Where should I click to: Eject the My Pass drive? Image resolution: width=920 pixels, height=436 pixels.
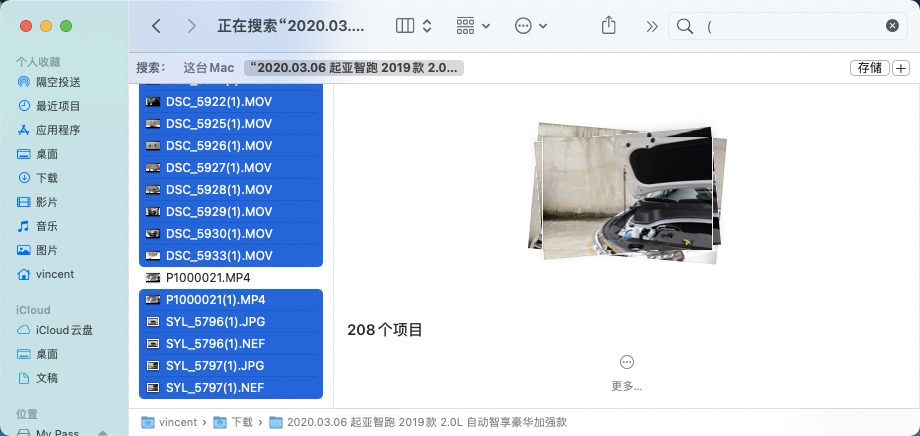(103, 433)
